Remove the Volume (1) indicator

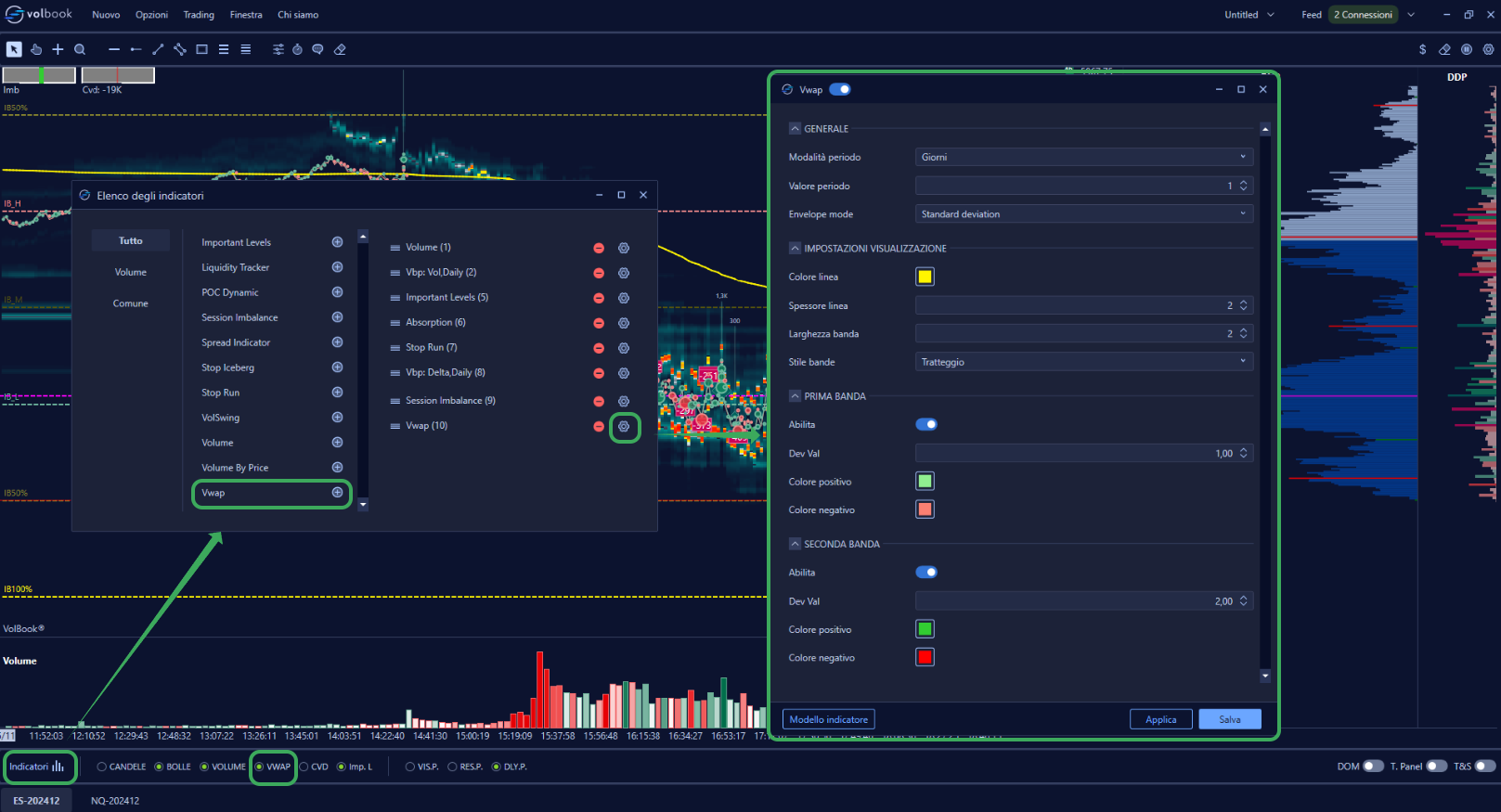click(x=599, y=248)
